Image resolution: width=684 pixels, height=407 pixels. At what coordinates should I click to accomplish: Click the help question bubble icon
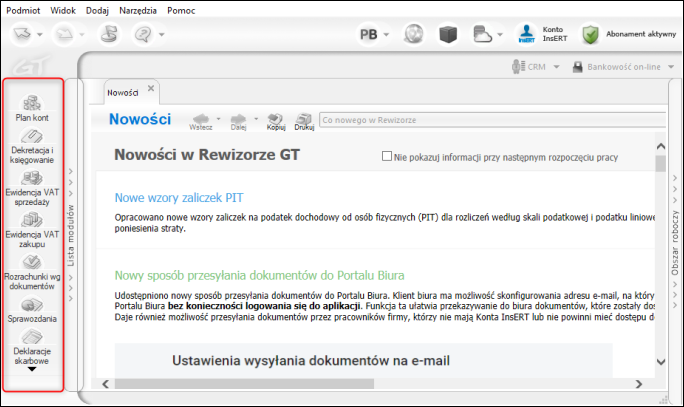coord(144,34)
